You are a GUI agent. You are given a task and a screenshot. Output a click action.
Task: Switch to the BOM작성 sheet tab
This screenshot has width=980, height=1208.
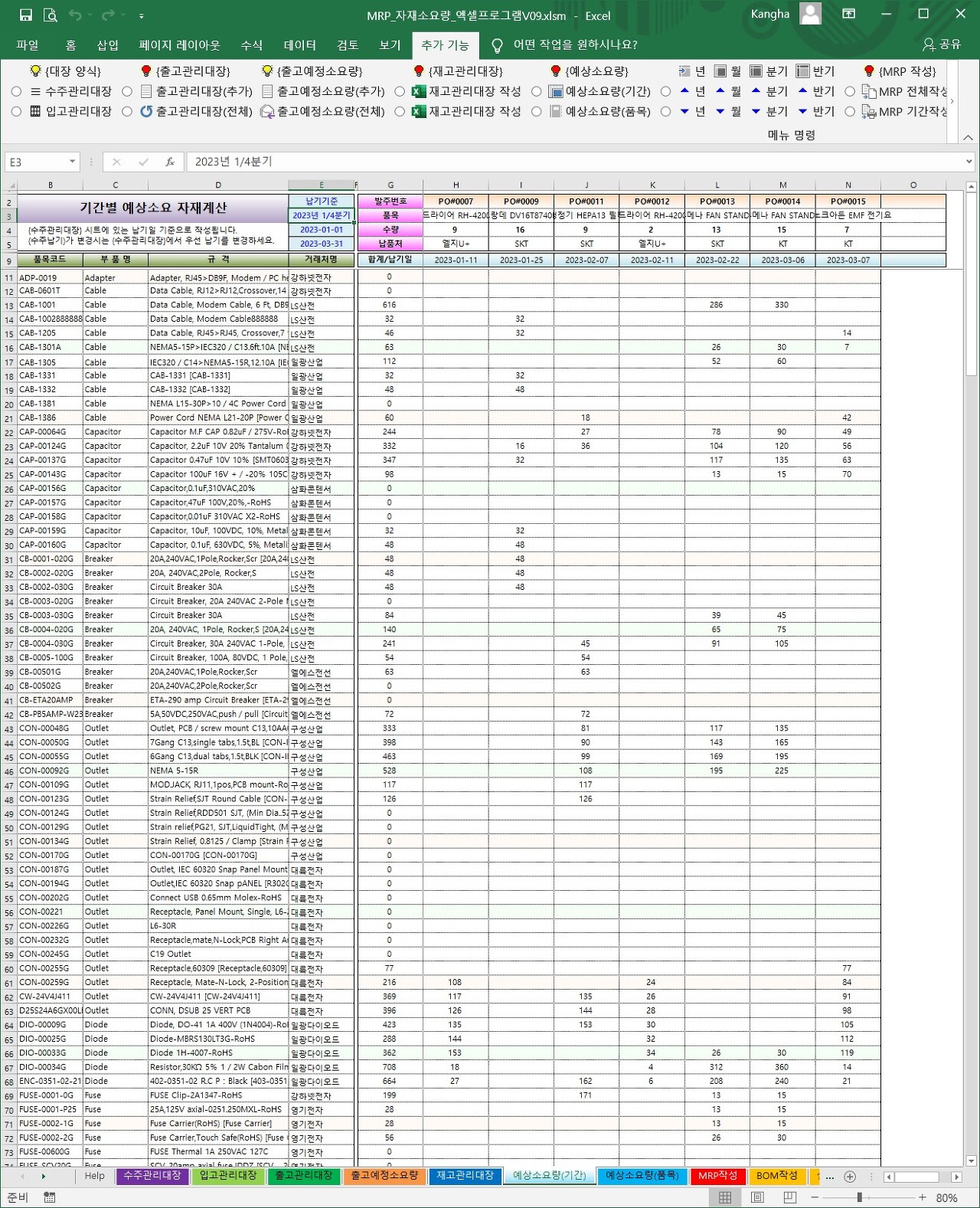(x=776, y=1176)
